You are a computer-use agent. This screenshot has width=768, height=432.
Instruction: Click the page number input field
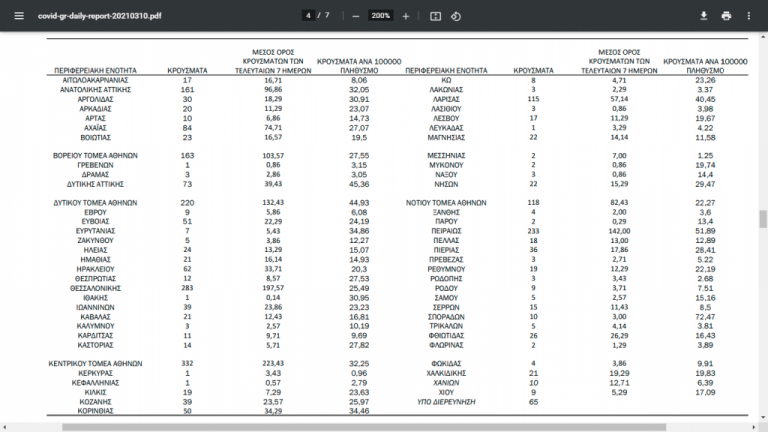coord(308,16)
